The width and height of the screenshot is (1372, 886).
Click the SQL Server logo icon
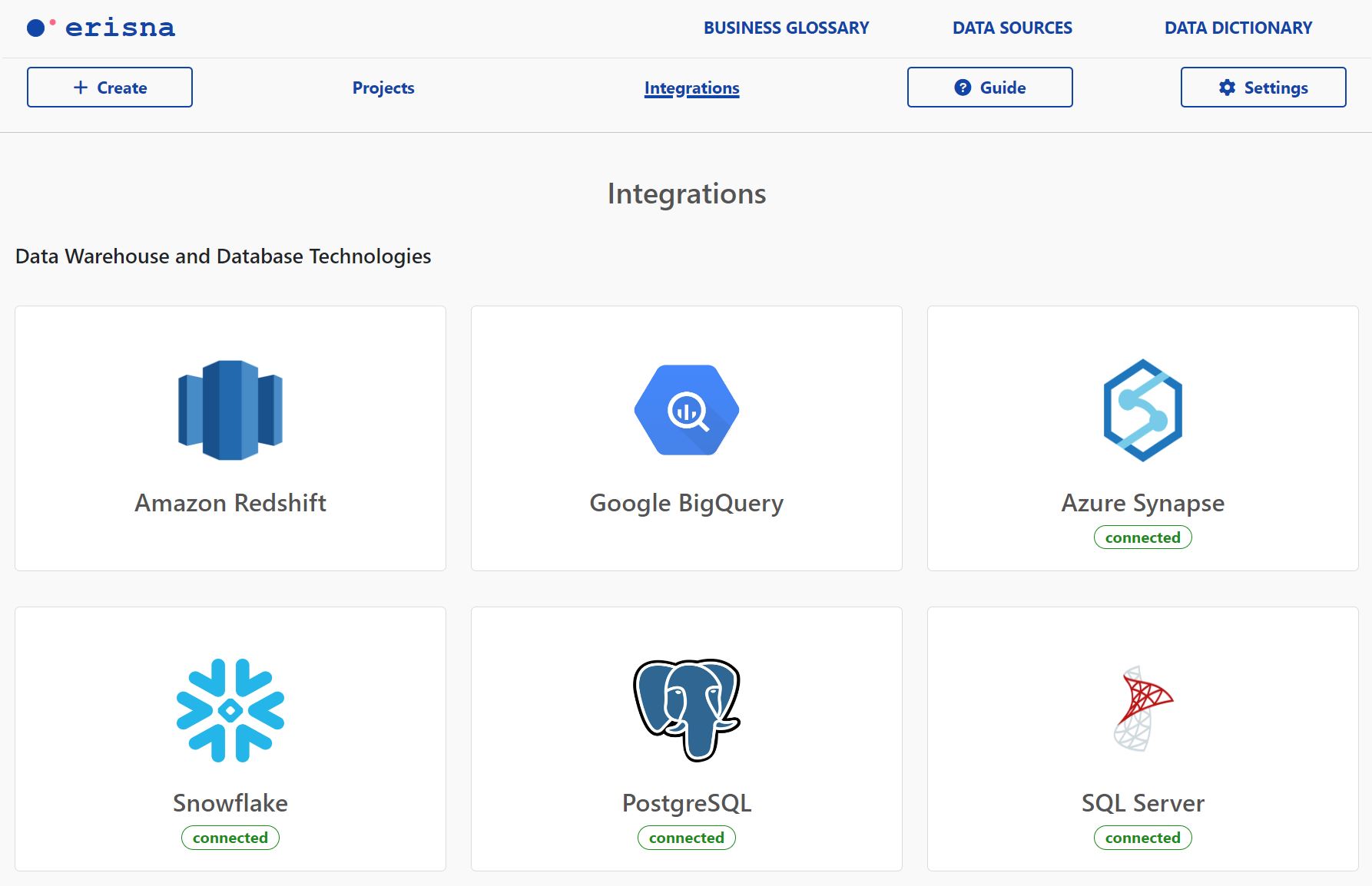(x=1143, y=709)
